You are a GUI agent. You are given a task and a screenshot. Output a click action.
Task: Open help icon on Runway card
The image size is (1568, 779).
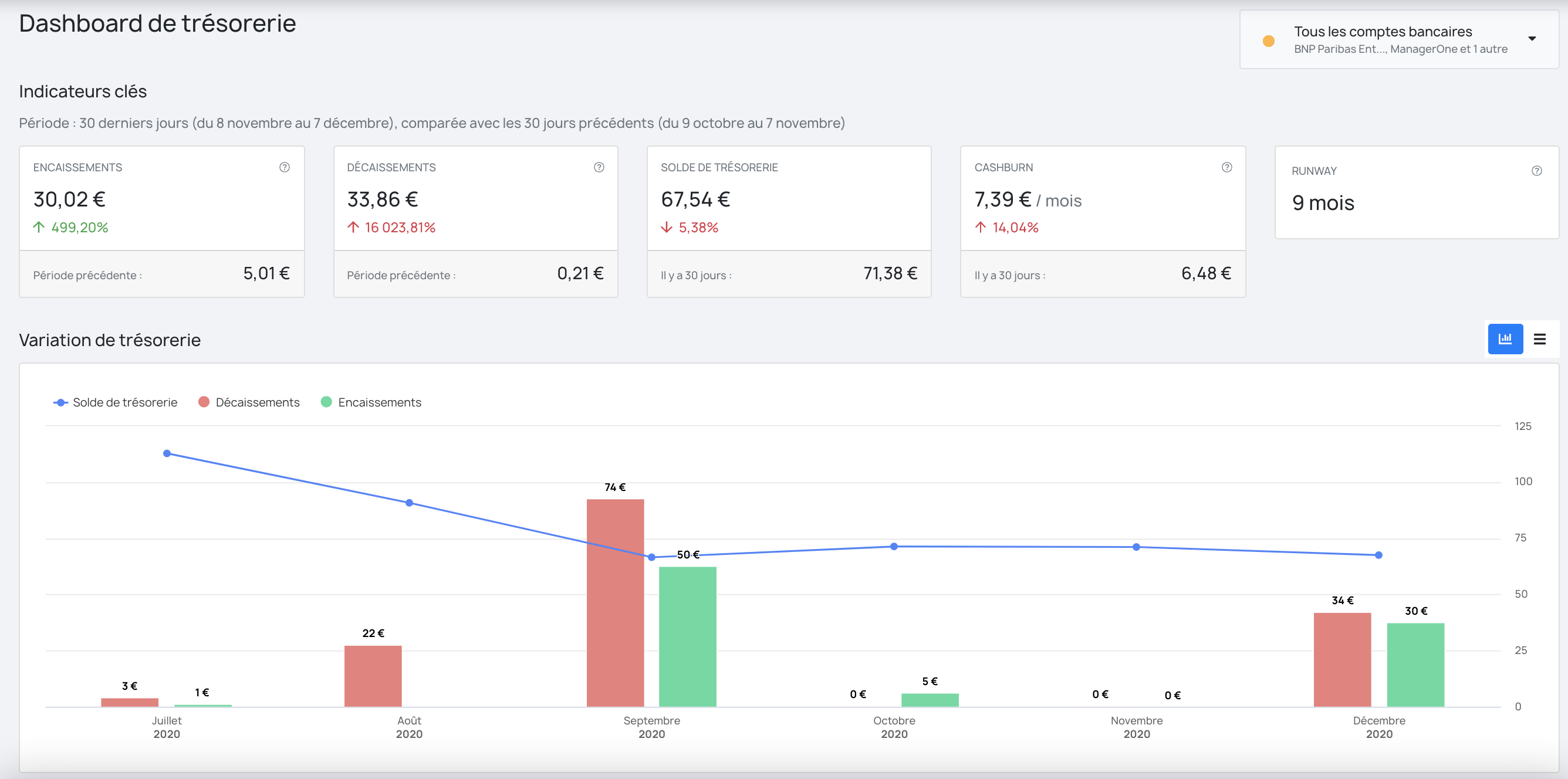[1537, 171]
